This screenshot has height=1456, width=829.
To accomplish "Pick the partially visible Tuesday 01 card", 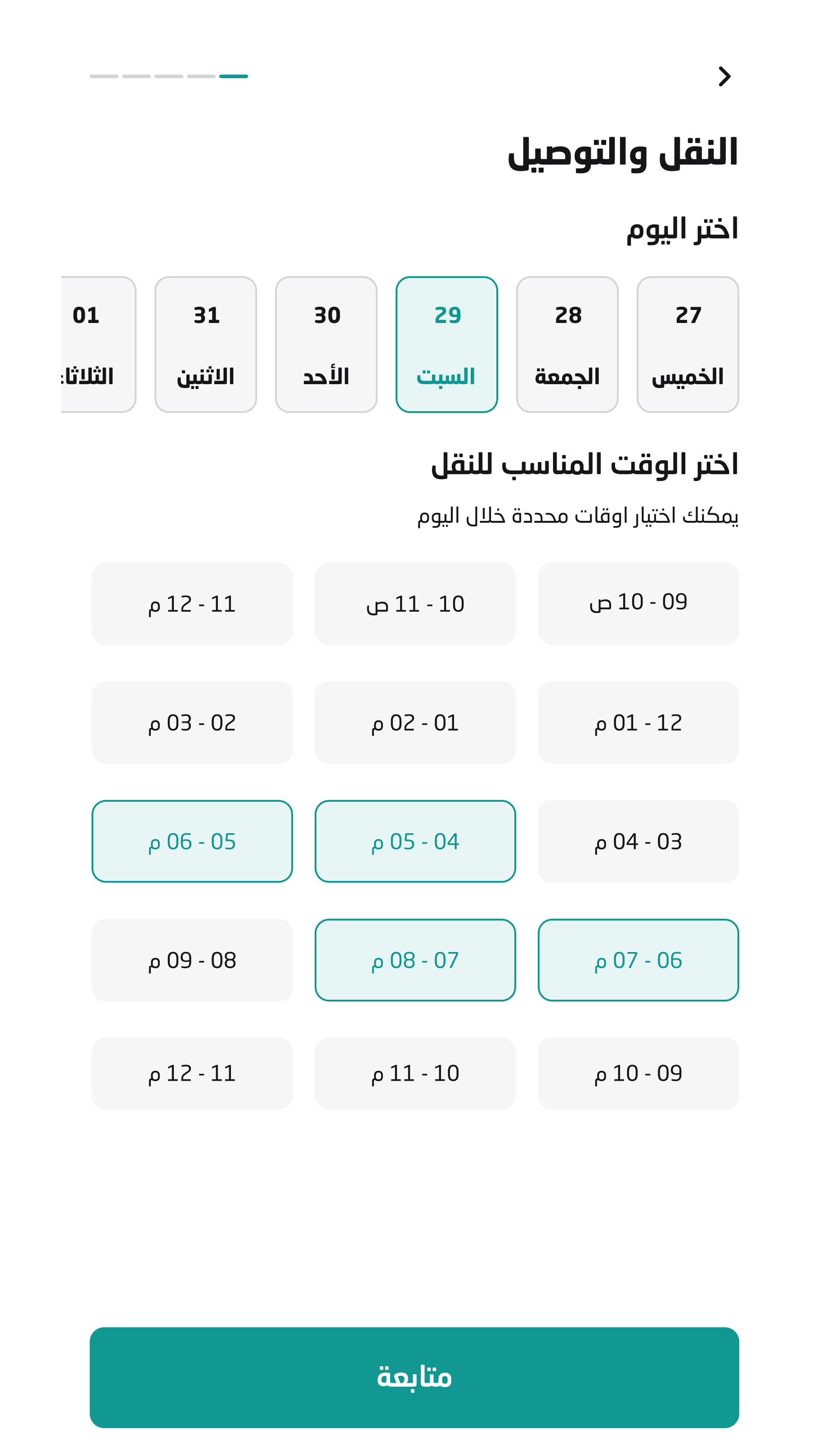I will pyautogui.click(x=98, y=344).
